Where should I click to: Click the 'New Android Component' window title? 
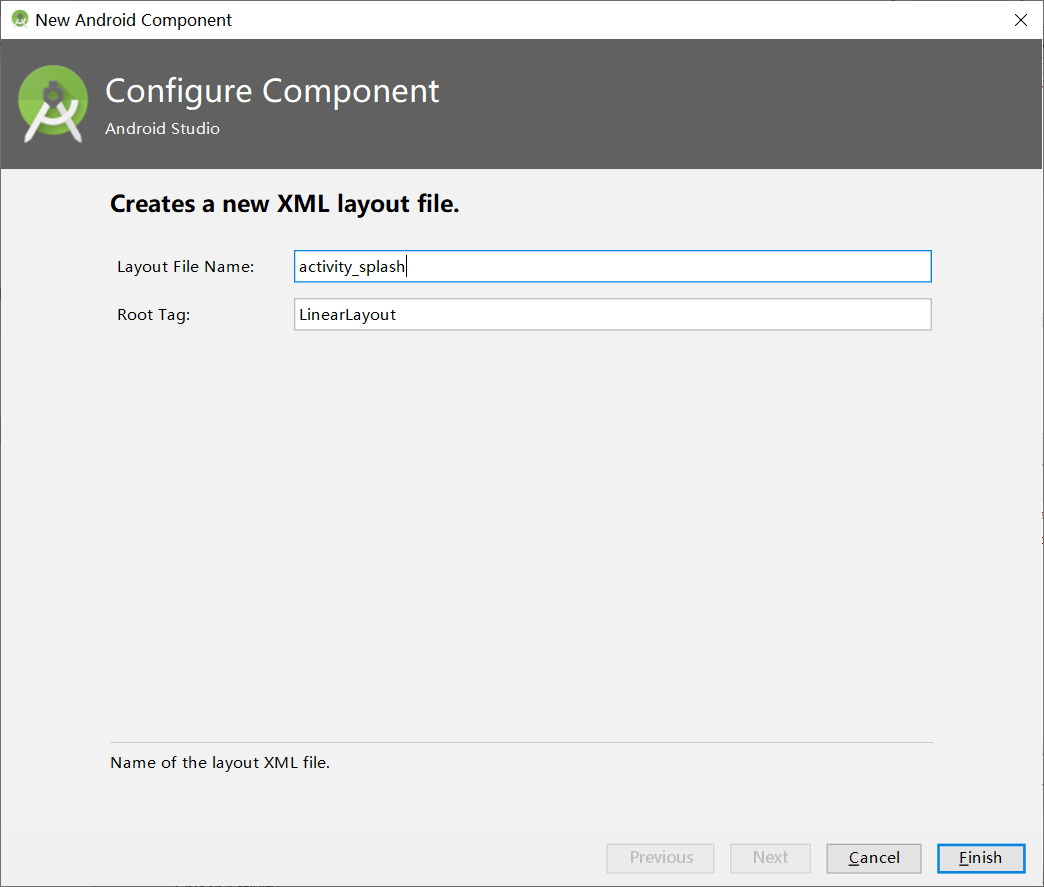click(133, 20)
